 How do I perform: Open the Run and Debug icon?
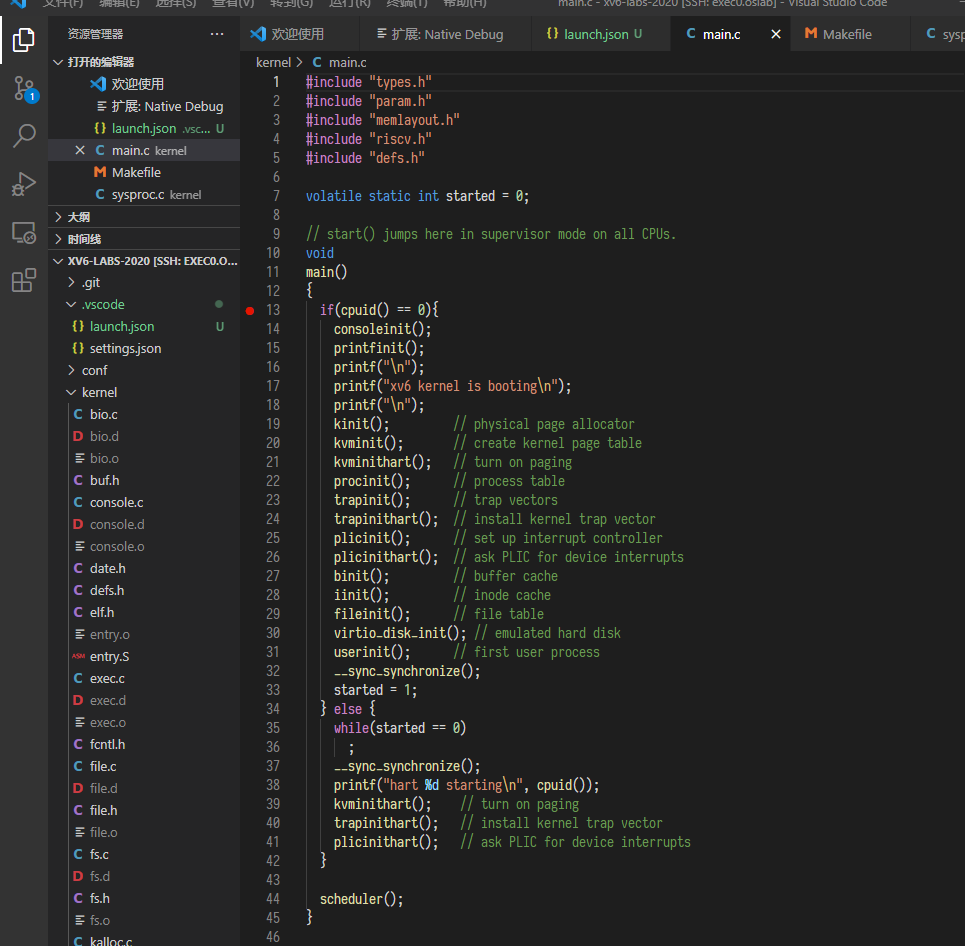[x=24, y=184]
